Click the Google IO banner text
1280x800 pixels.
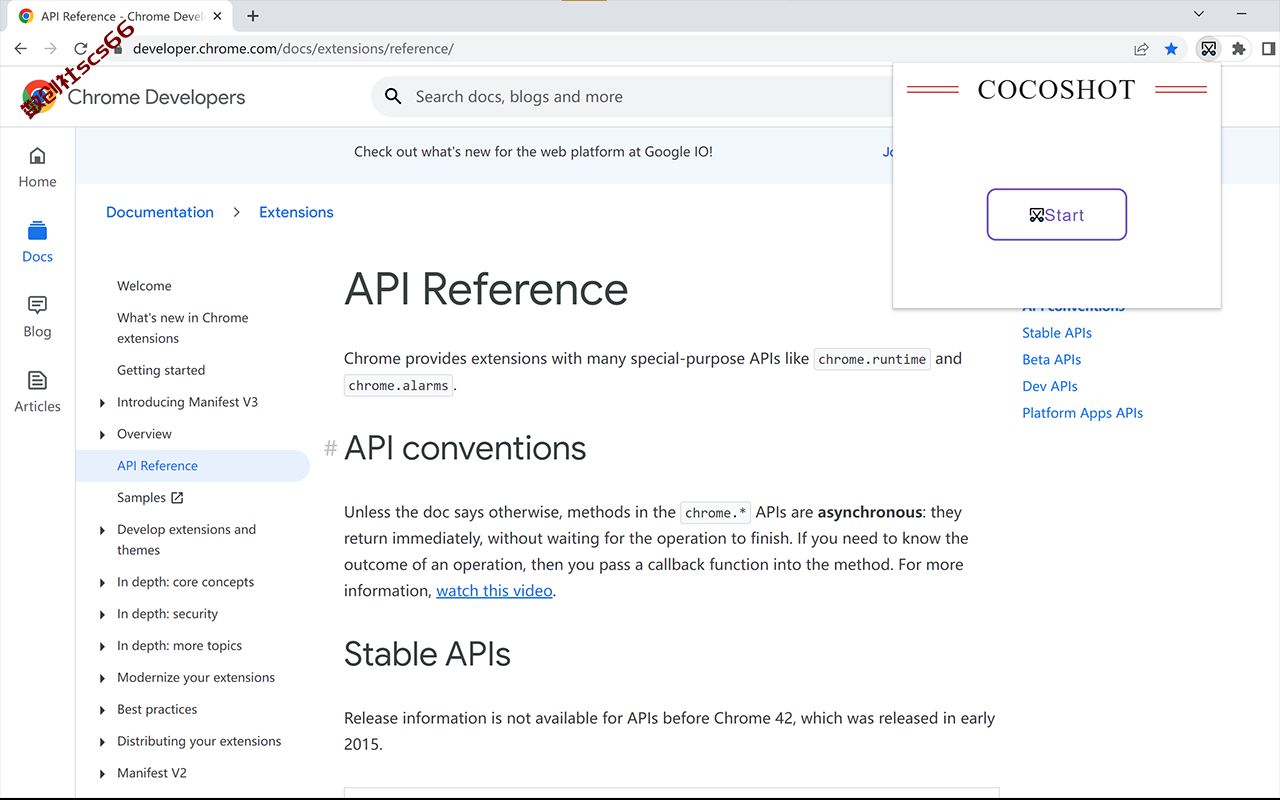533,152
